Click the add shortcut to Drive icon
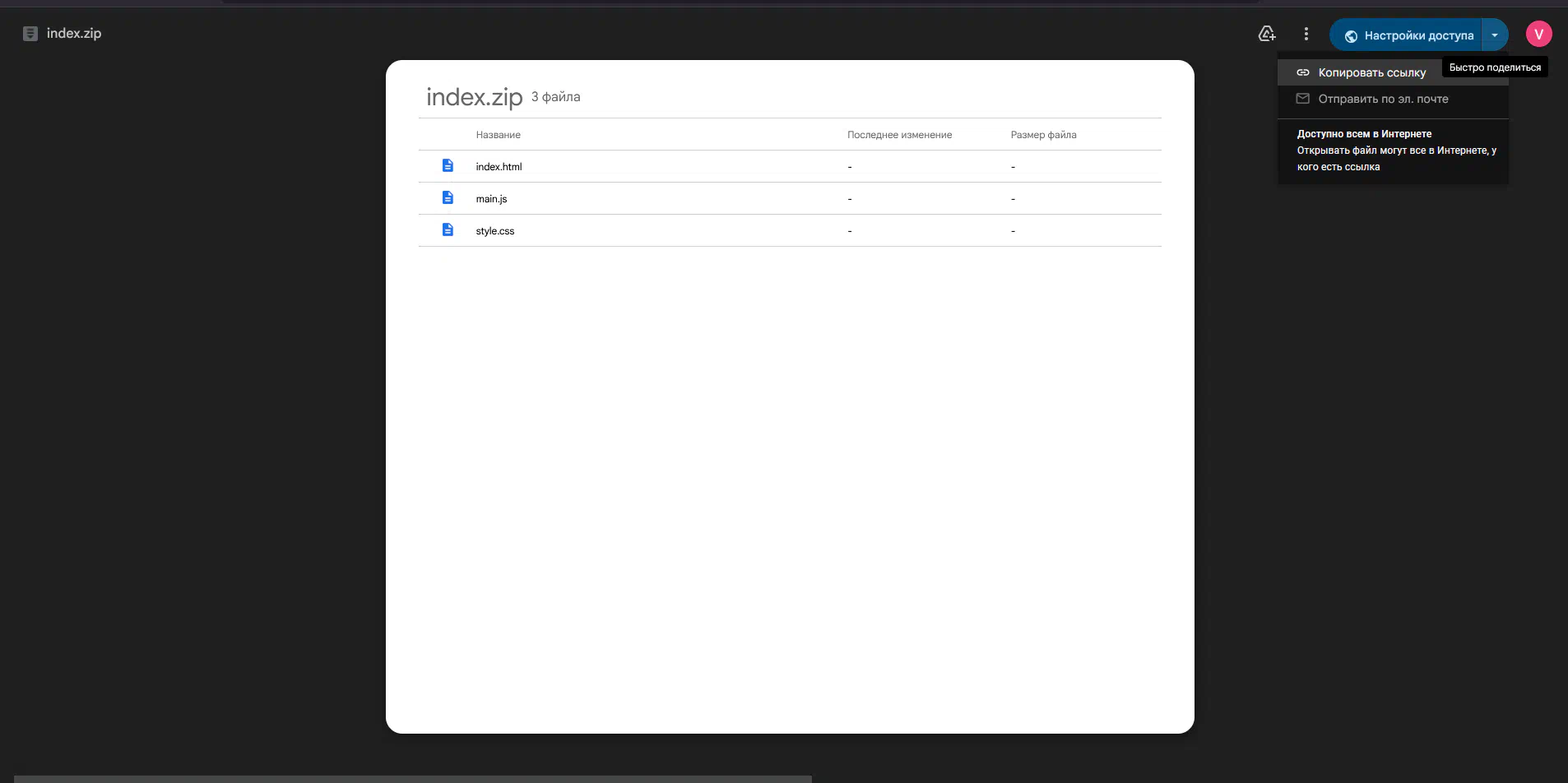 [x=1267, y=34]
